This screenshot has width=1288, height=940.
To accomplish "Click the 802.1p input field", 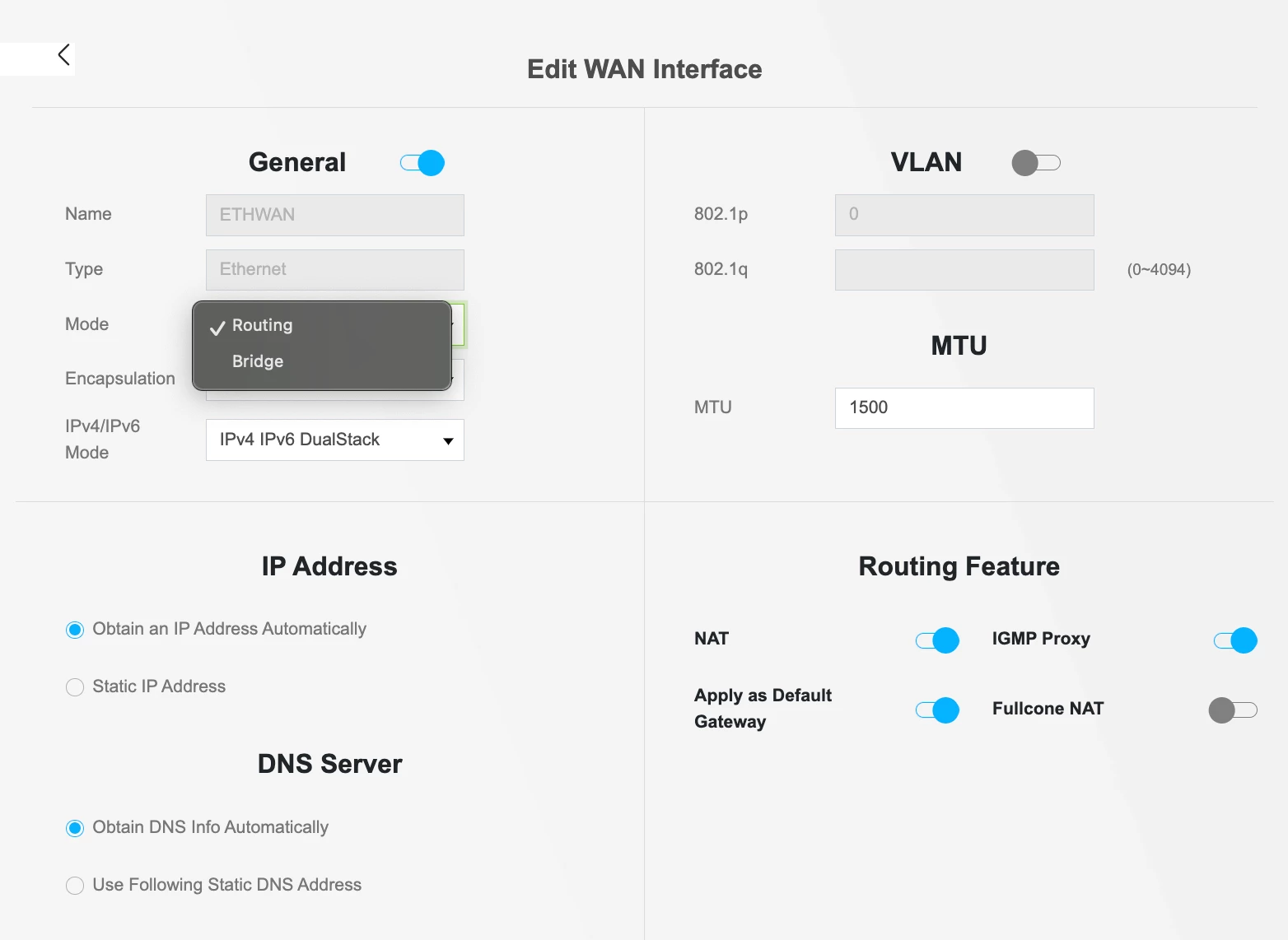I will pyautogui.click(x=964, y=215).
